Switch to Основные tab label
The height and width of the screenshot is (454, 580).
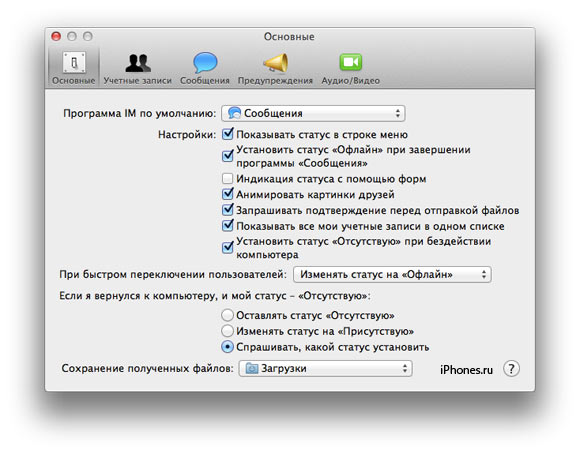click(74, 81)
